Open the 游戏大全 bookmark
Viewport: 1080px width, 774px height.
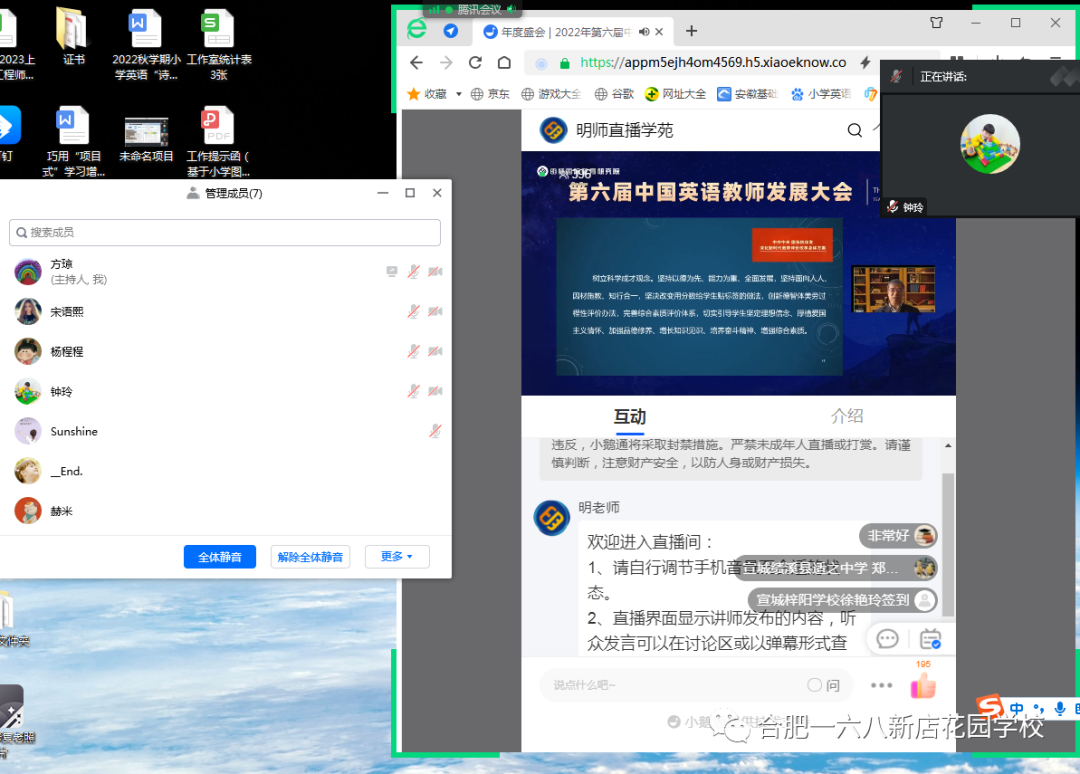[551, 94]
